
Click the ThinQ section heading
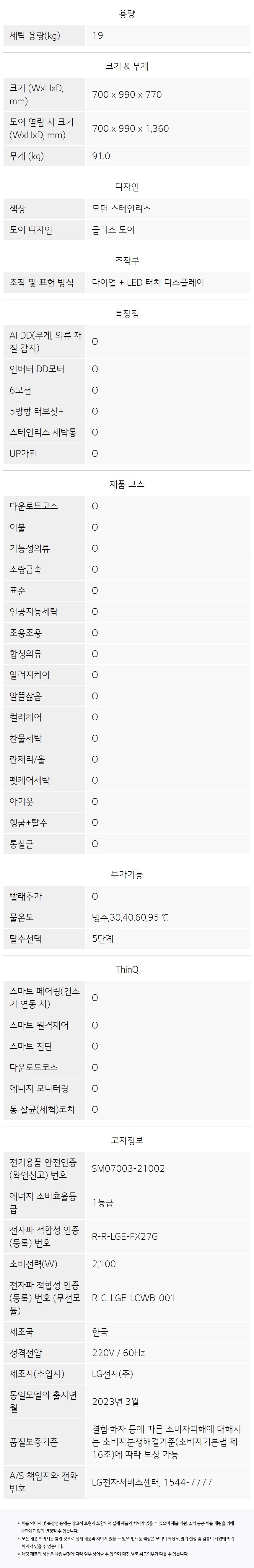[127, 969]
